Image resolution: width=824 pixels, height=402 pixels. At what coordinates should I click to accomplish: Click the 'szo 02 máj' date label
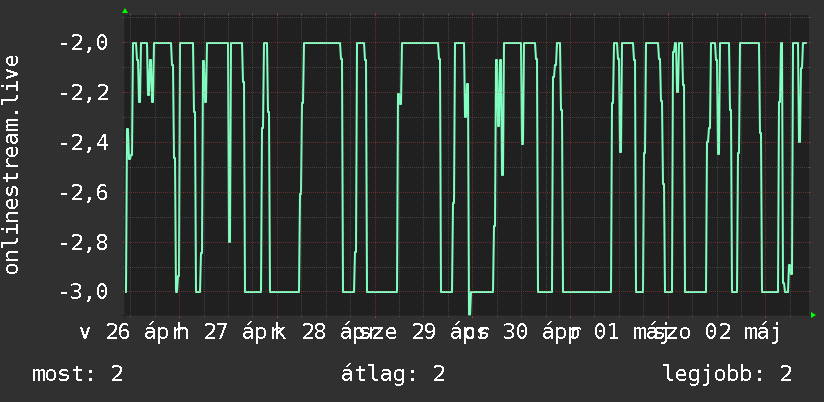(716, 333)
